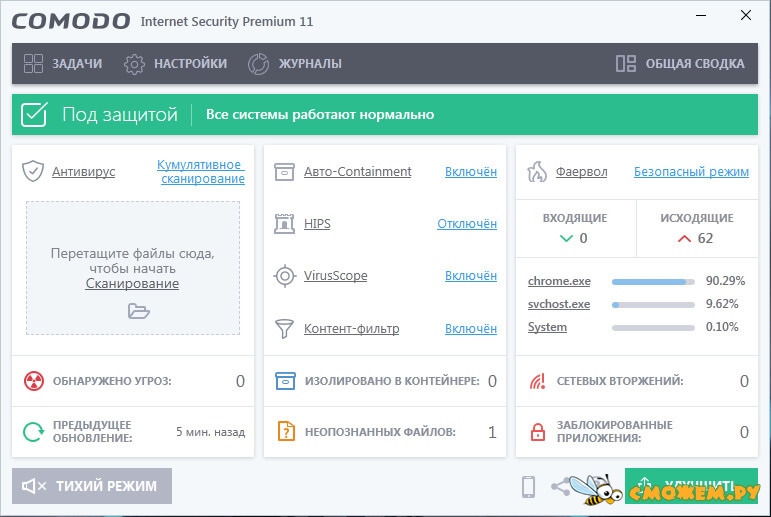Open ЖУРНАЛЫ logs
The width and height of the screenshot is (771, 517).
click(295, 63)
